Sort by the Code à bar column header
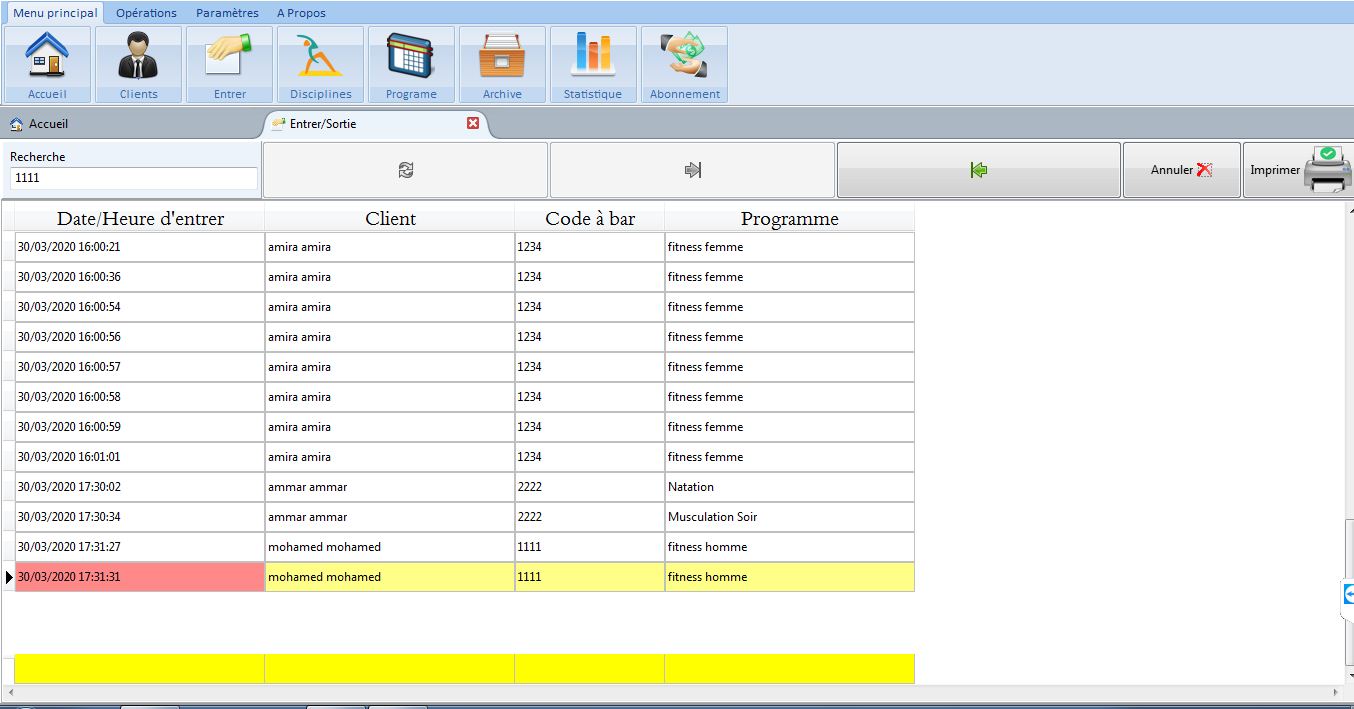Screen dimensions: 1354x709 [x=590, y=219]
